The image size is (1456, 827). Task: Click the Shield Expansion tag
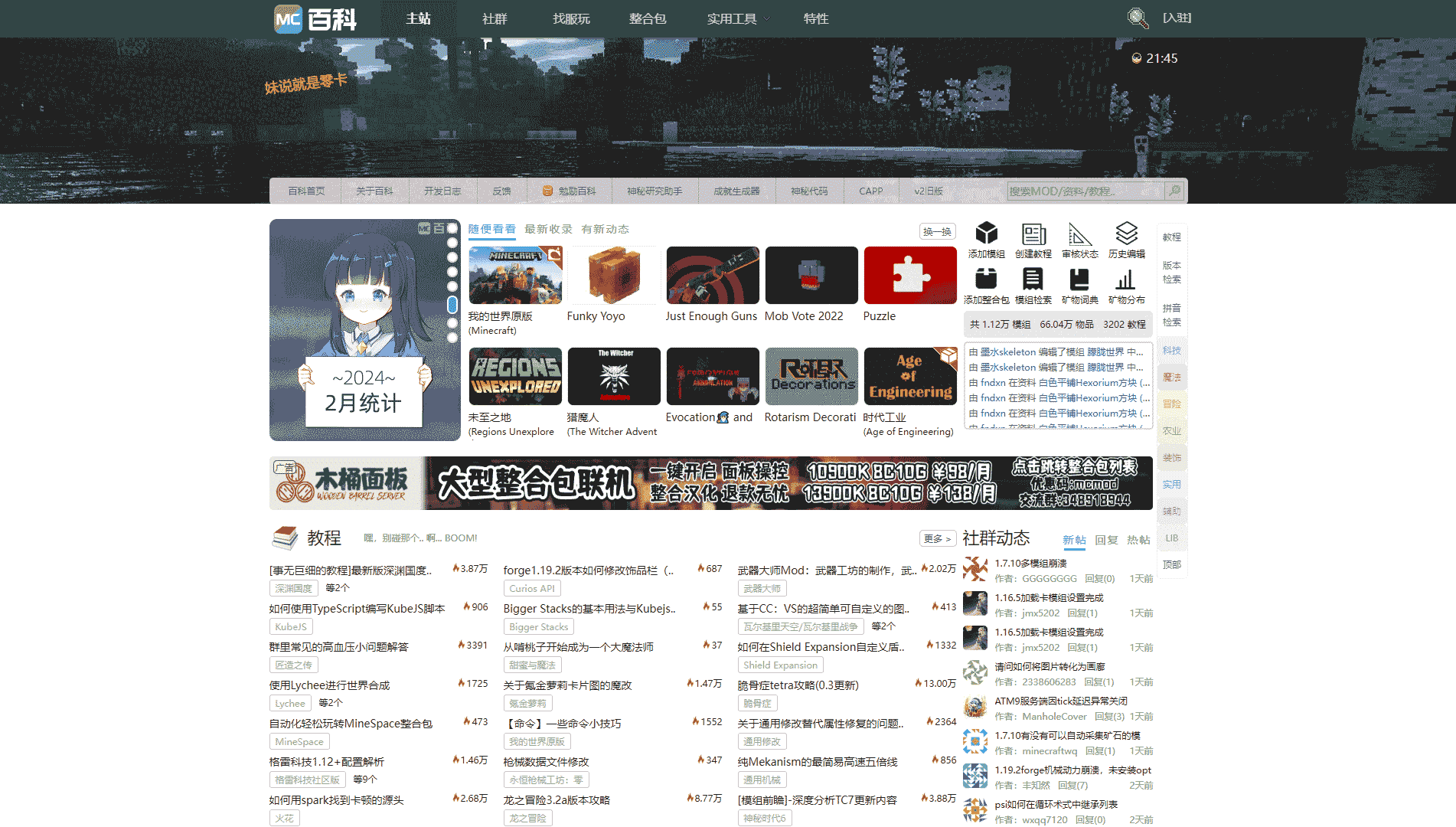coord(780,665)
